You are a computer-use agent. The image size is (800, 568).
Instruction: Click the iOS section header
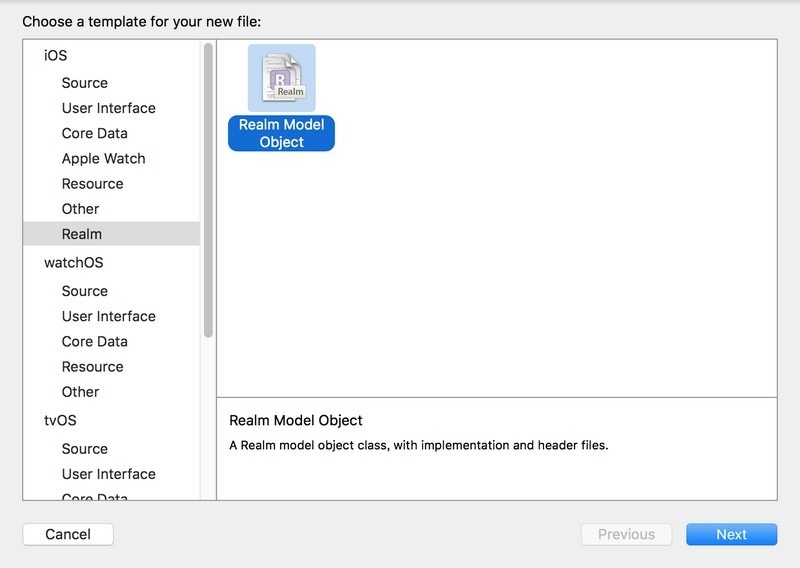point(56,55)
